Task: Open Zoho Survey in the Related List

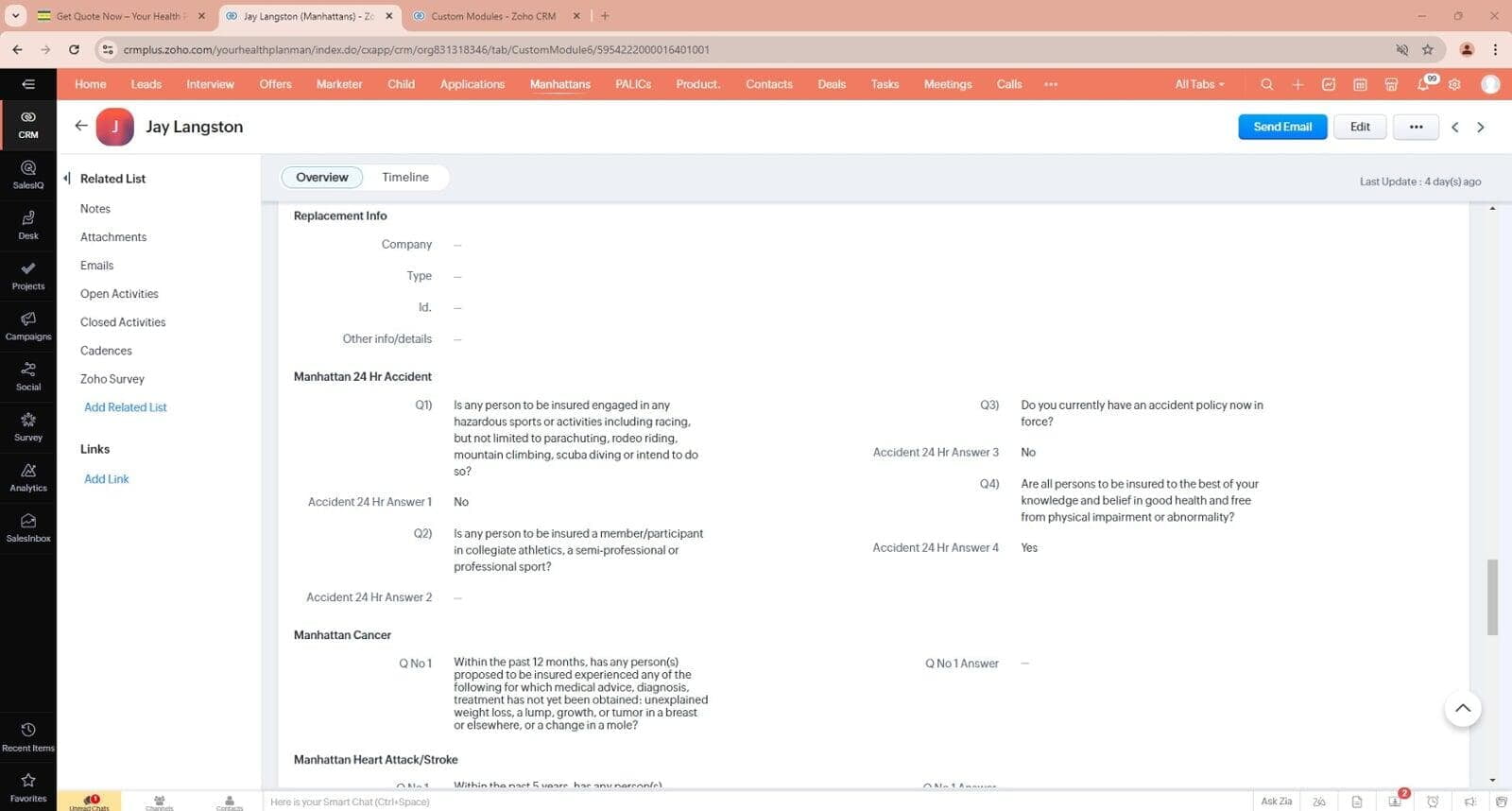Action: [112, 379]
